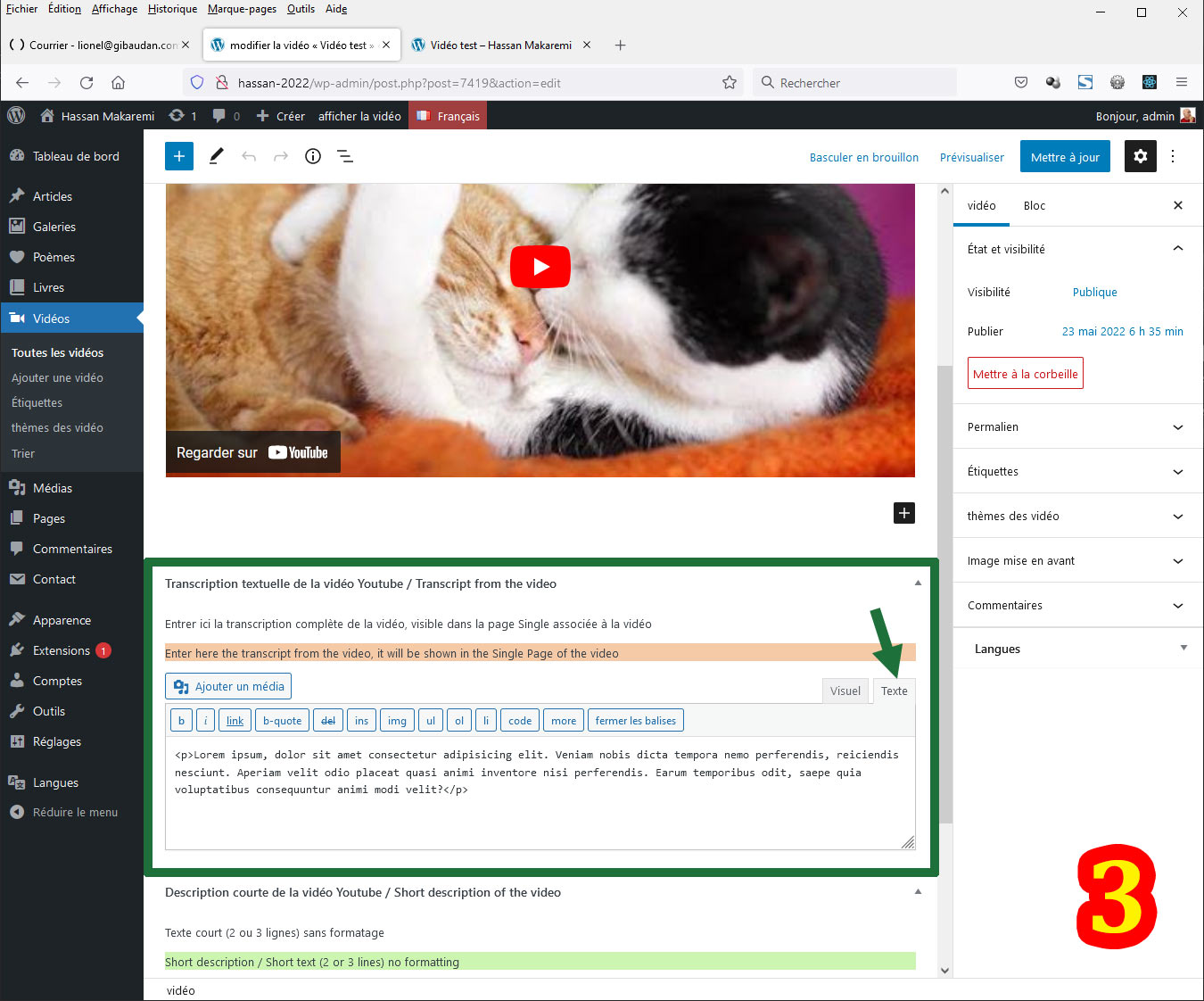Open a new browser tab
The height and width of the screenshot is (1001, 1204).
click(621, 45)
